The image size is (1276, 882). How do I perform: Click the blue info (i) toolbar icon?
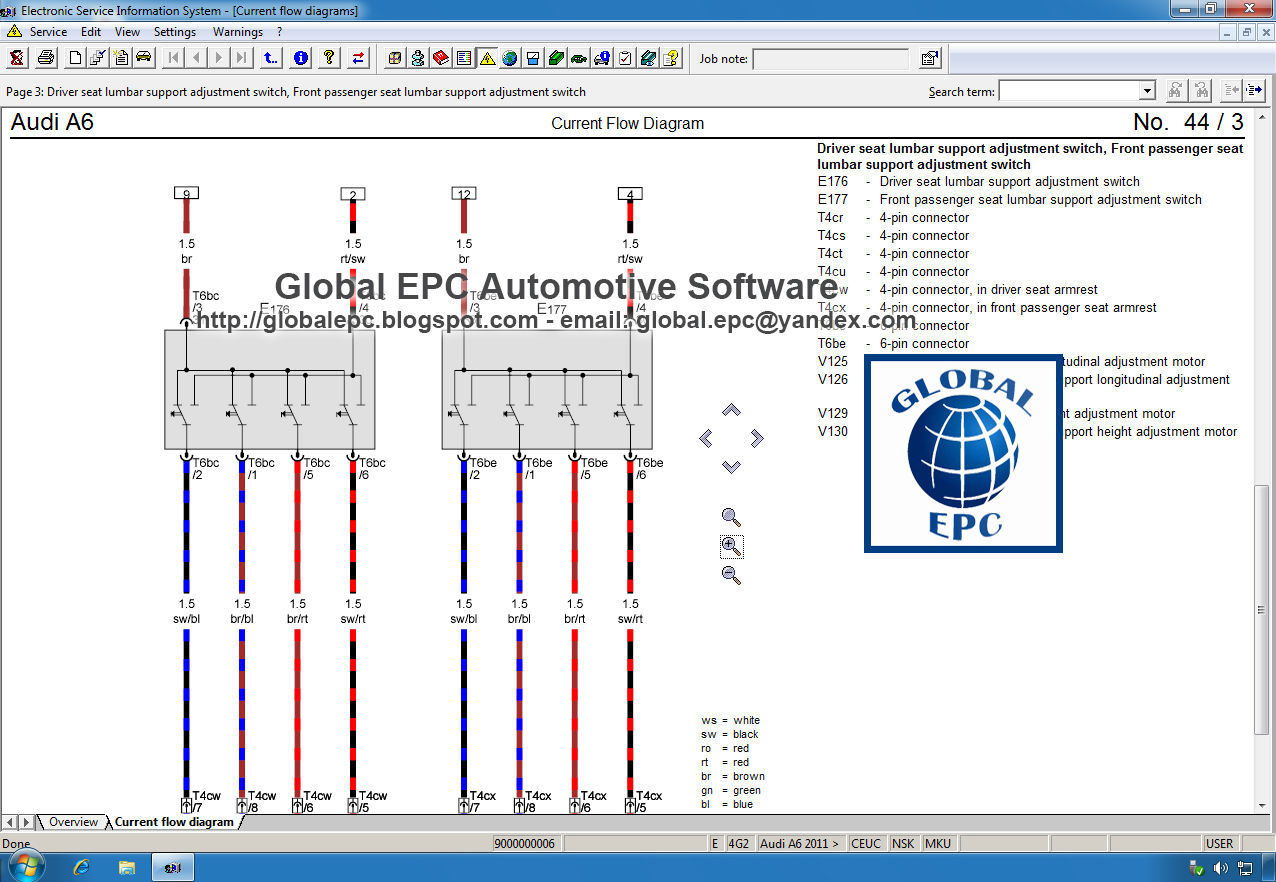click(301, 57)
